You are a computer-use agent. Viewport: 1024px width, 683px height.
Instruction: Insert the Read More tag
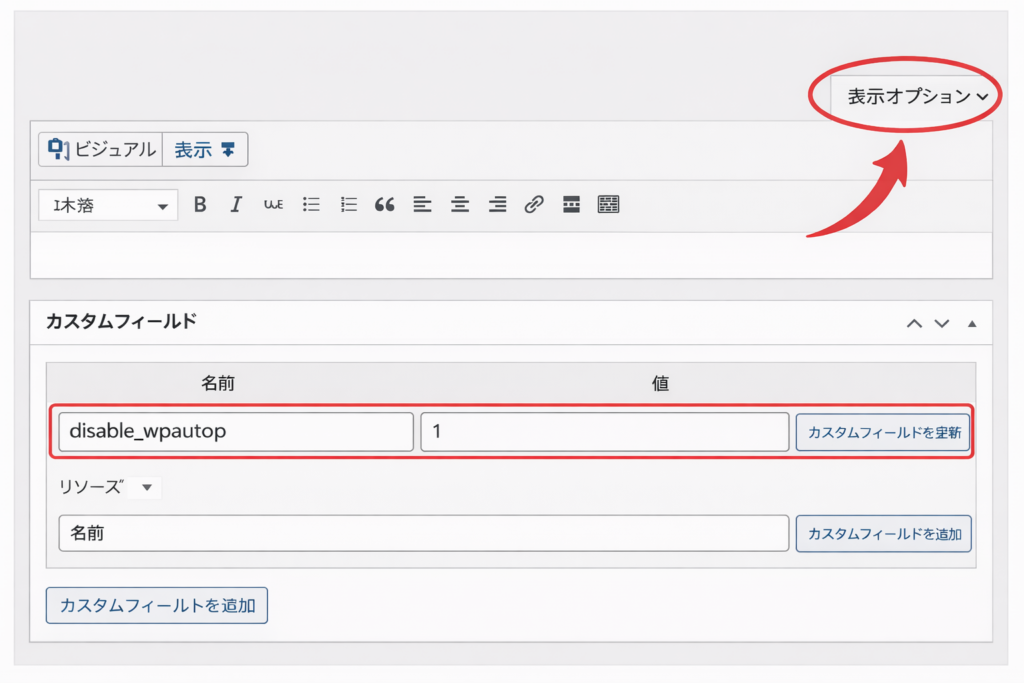(x=570, y=204)
